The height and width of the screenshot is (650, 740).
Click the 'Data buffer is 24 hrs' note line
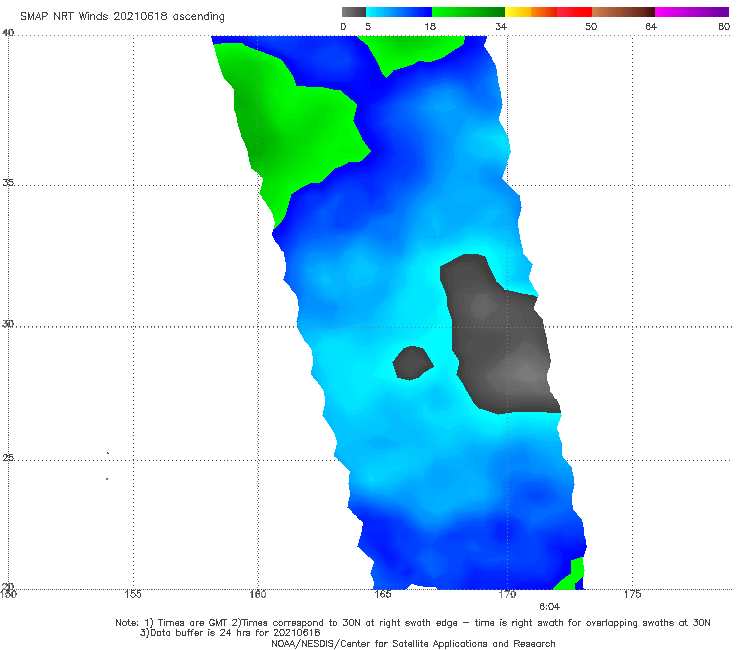coord(230,633)
